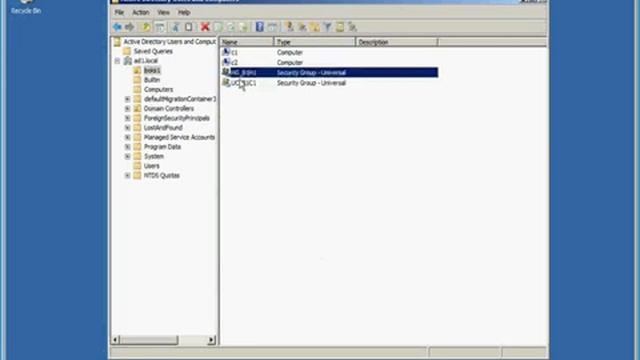The width and height of the screenshot is (640, 360).
Task: Click the Export List toolbar icon
Action: pos(244,27)
